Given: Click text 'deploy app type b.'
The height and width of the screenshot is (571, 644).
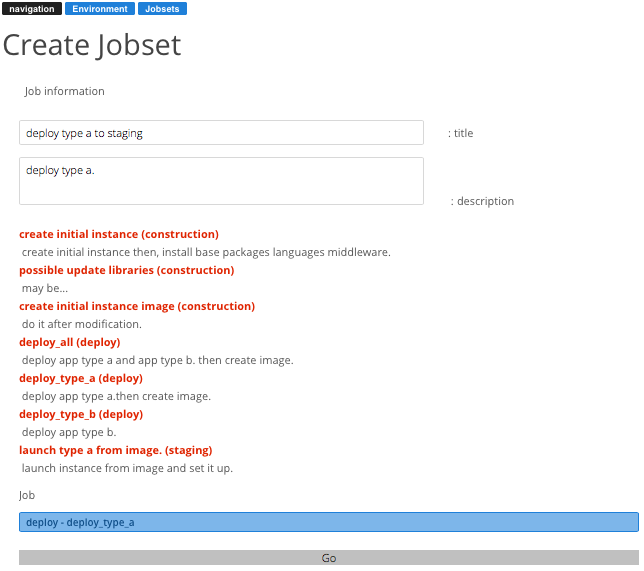Looking at the screenshot, I should 69,433.
